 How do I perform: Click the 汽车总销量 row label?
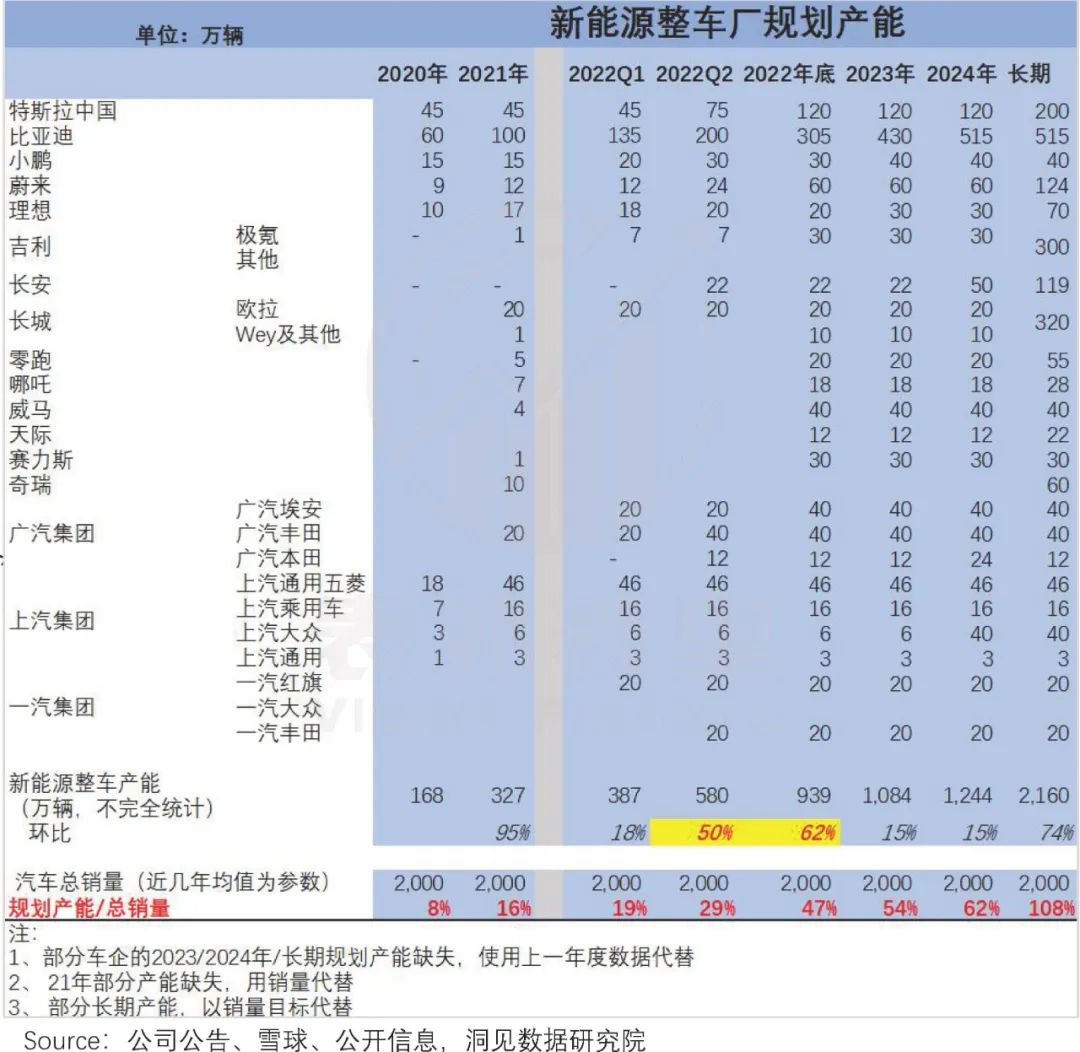pyautogui.click(x=172, y=883)
